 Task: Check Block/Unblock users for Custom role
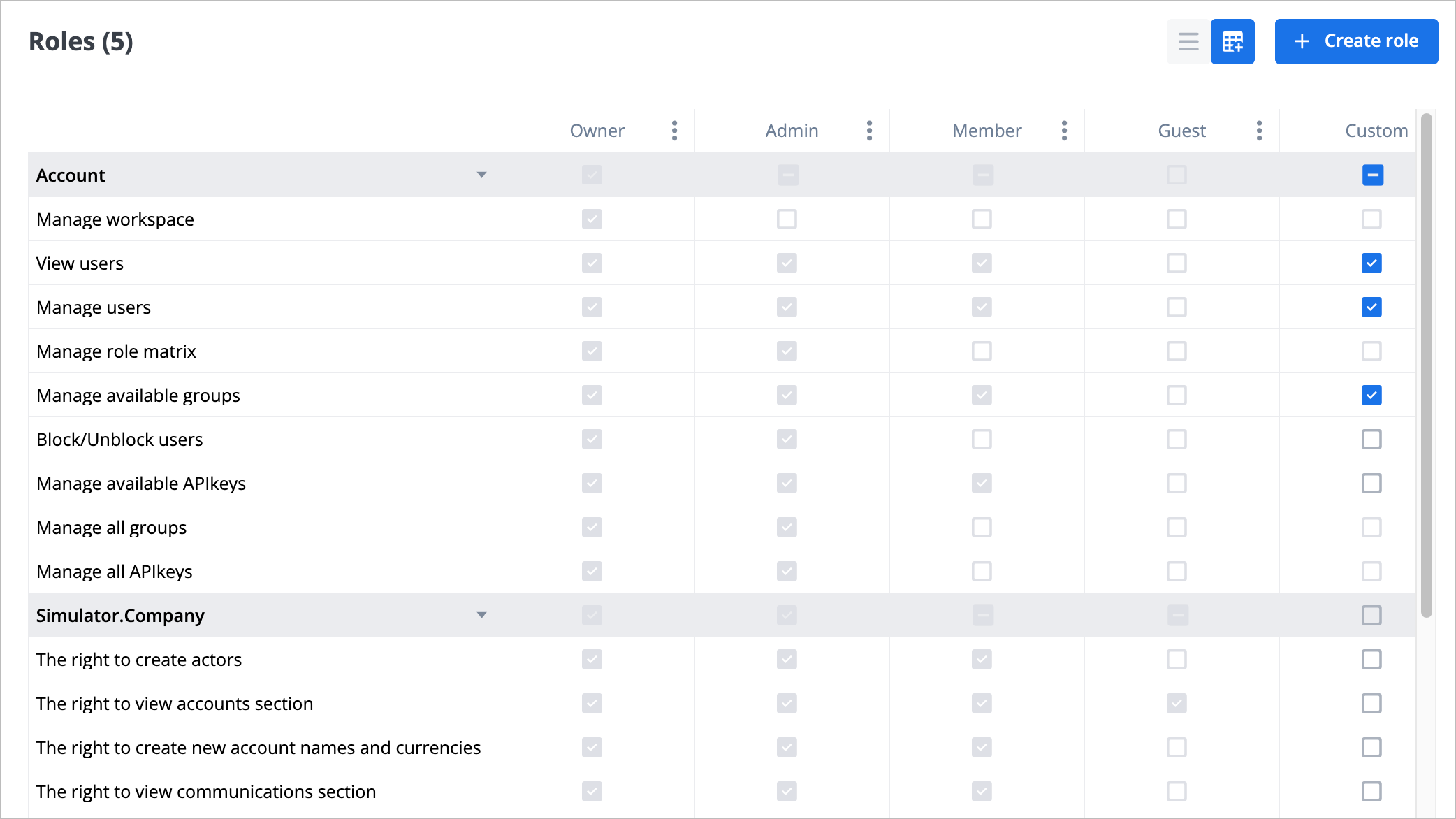(x=1371, y=439)
